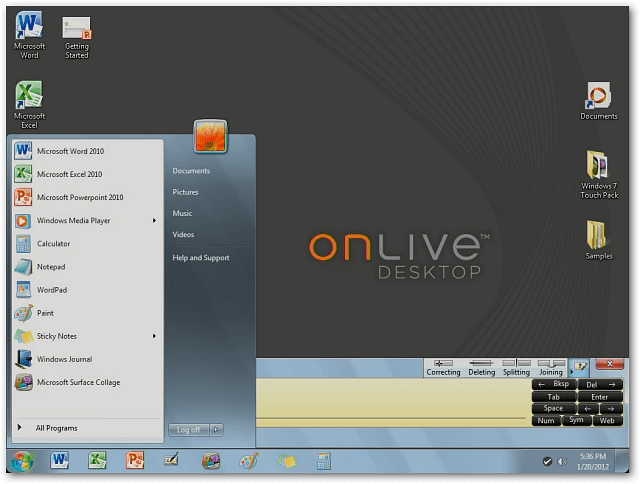The height and width of the screenshot is (484, 640).
Task: Toggle the Web keys on input panel
Action: (607, 421)
